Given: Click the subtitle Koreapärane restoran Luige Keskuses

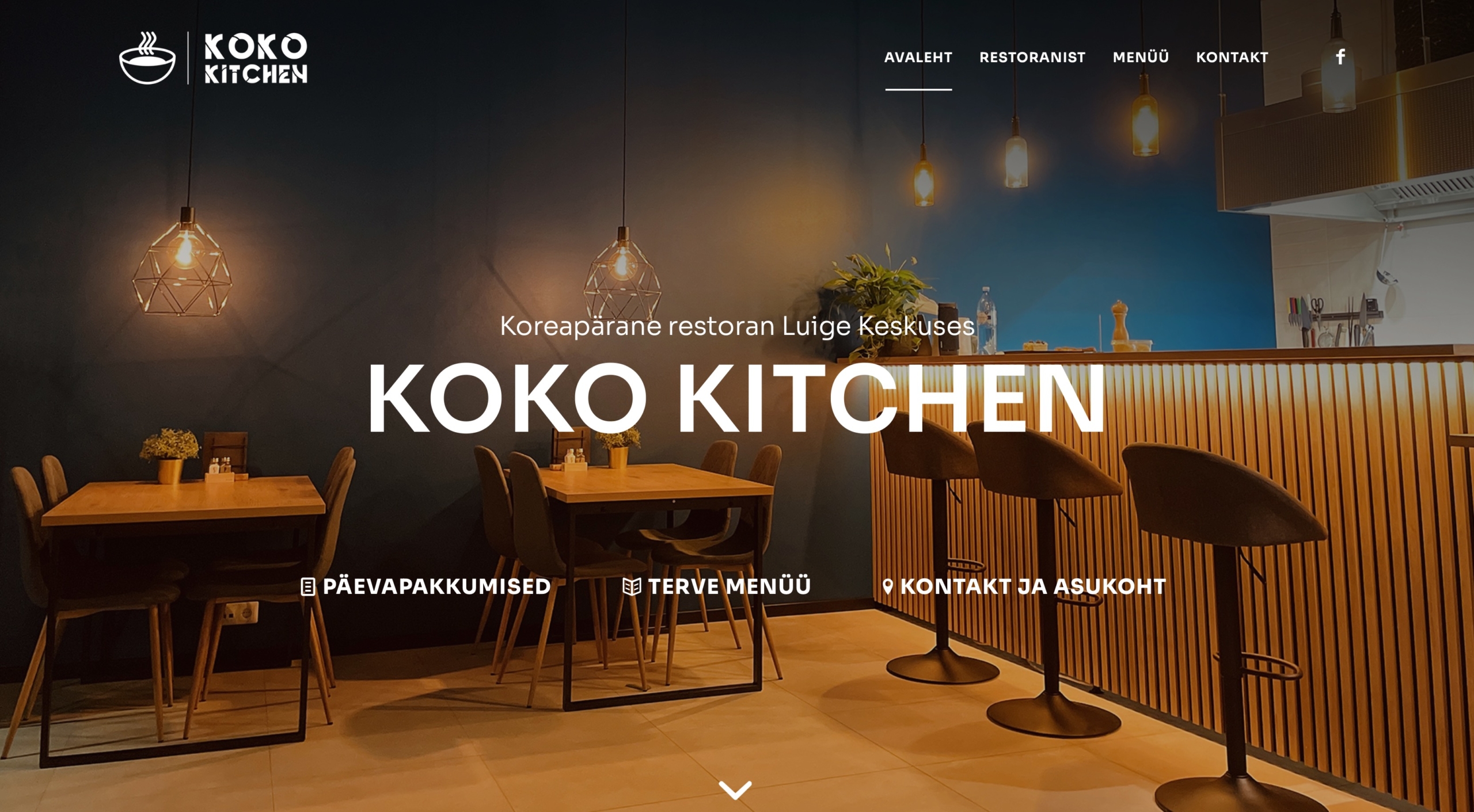Looking at the screenshot, I should click(x=737, y=326).
